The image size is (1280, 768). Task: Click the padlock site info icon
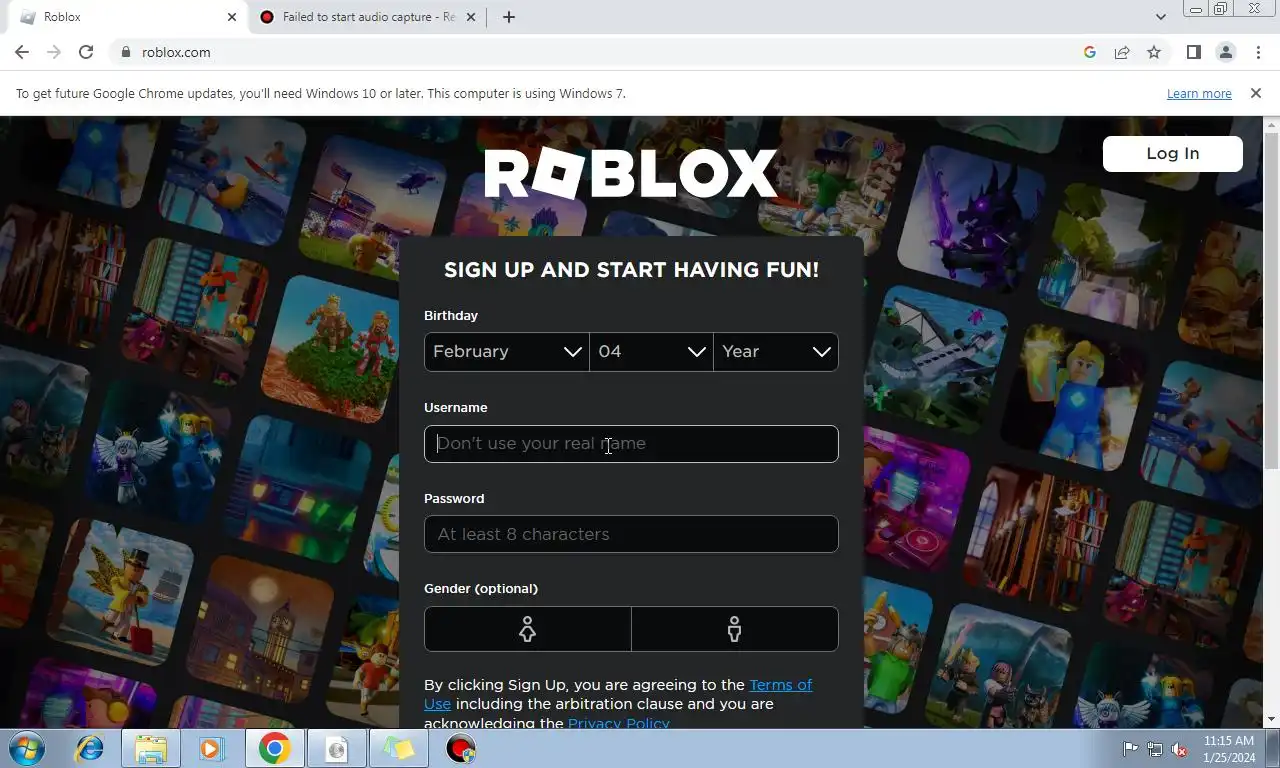125,52
